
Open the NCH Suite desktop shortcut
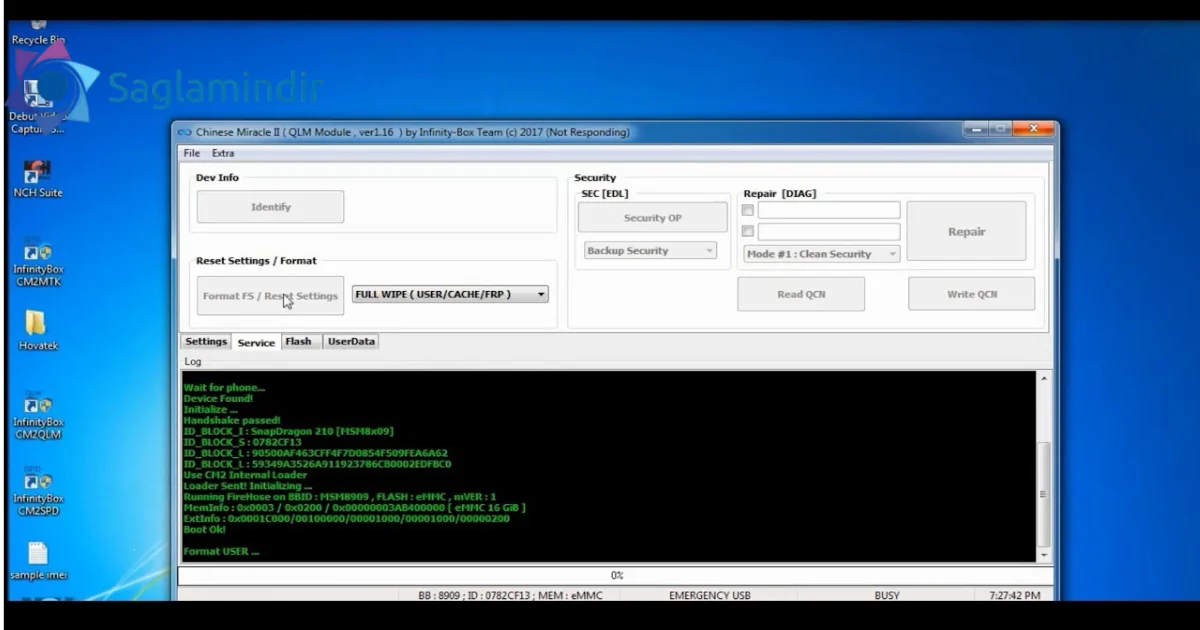(37, 179)
